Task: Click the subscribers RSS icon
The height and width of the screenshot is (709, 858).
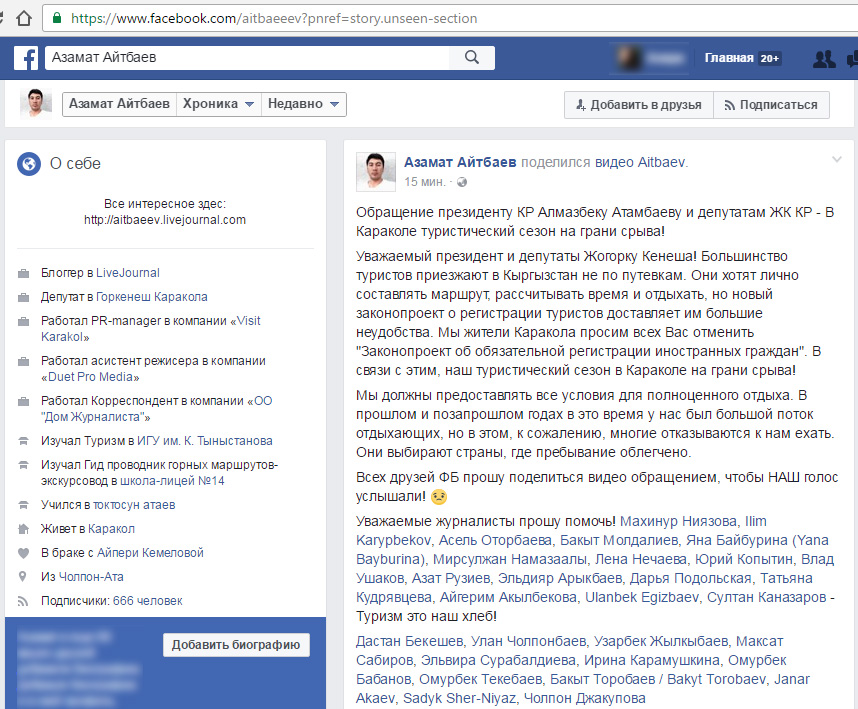Action: (x=23, y=601)
